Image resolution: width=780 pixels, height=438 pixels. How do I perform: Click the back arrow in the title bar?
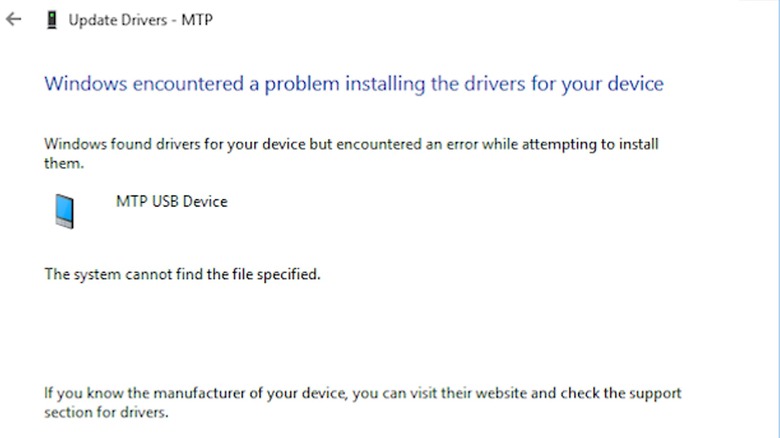pyautogui.click(x=13, y=20)
